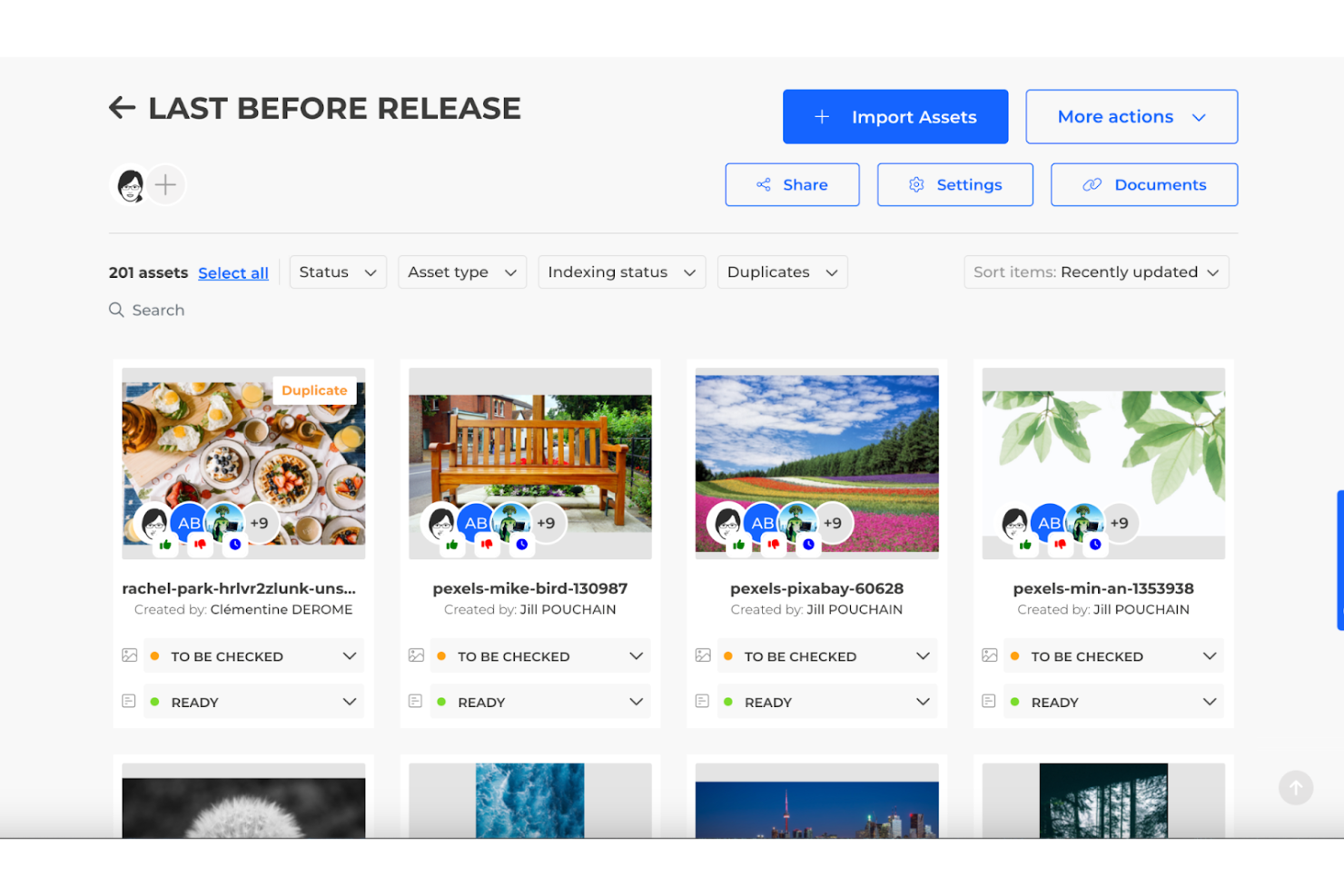Viewport: 1344px width, 896px height.
Task: Click the blue vertical scrollbar handle
Action: pyautogui.click(x=1340, y=560)
